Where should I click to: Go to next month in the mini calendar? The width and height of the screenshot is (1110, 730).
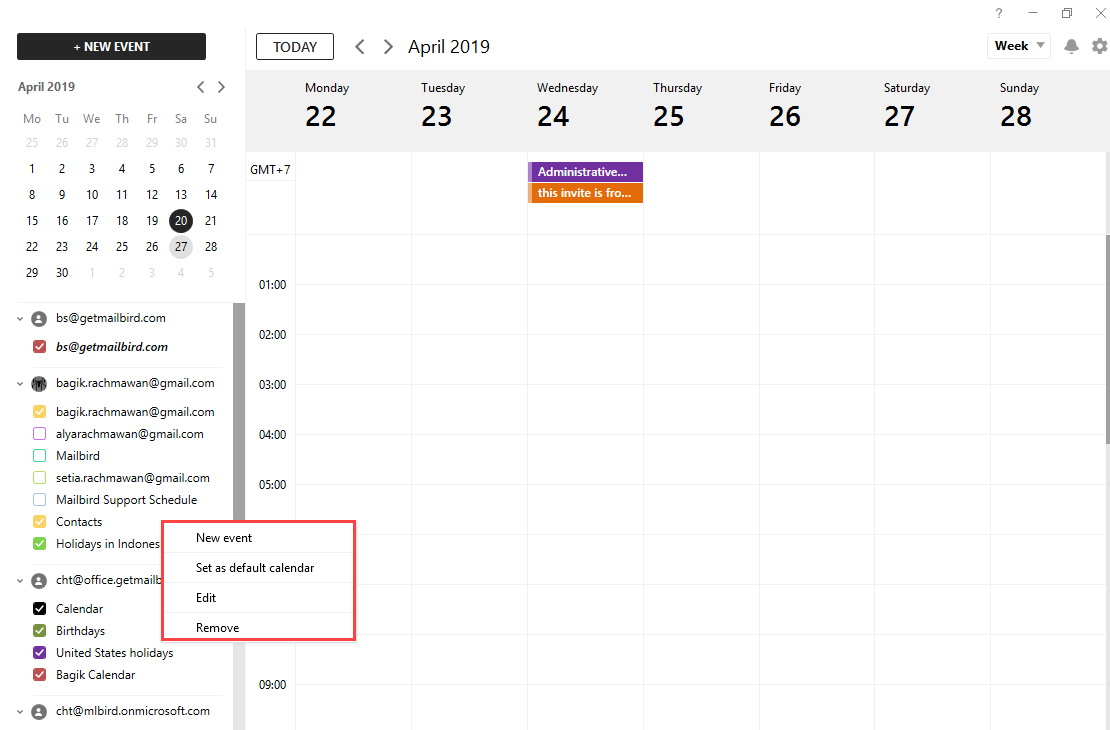[221, 87]
